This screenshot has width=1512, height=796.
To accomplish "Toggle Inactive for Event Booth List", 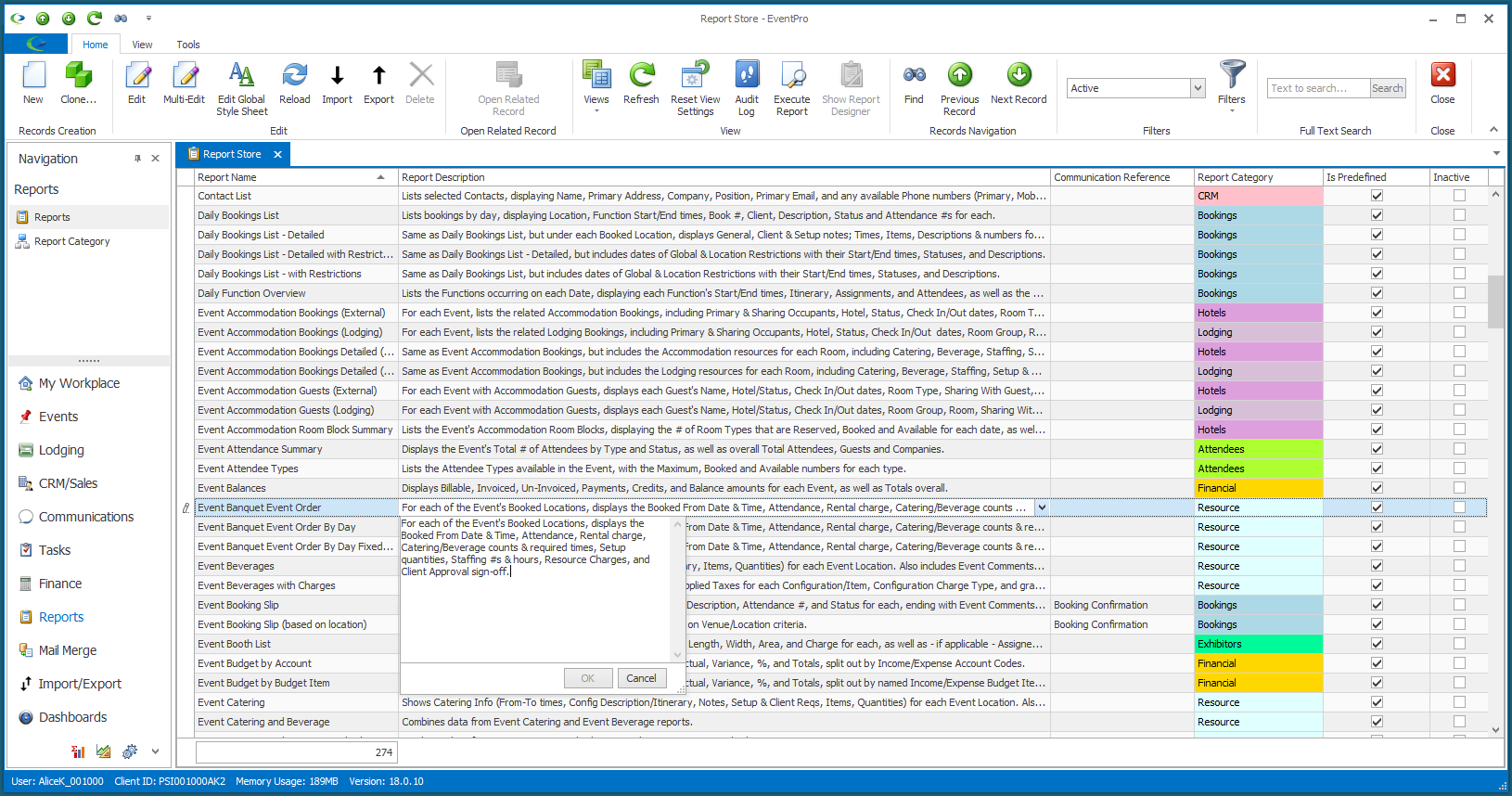I will tap(1459, 644).
